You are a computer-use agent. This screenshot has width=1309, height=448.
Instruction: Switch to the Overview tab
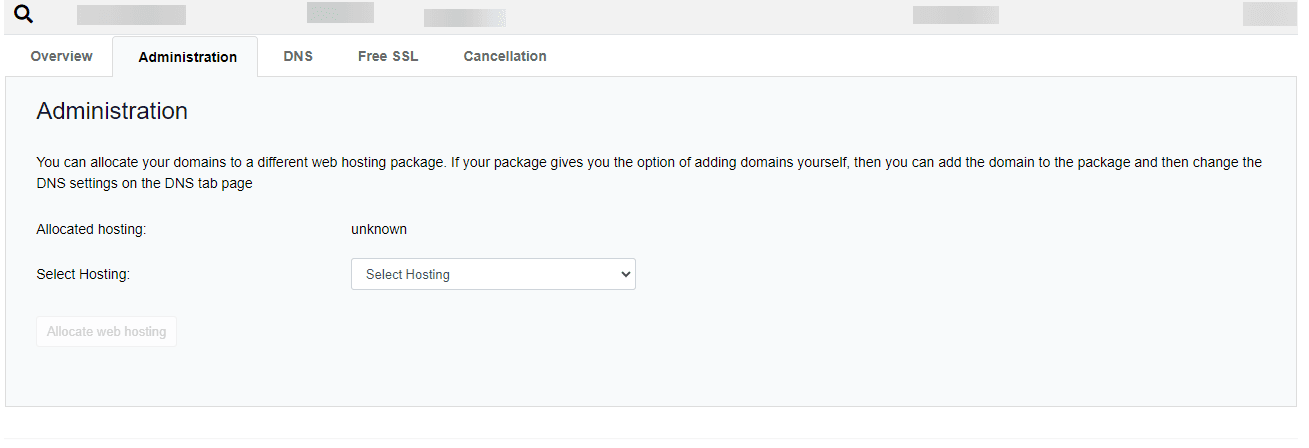pyautogui.click(x=61, y=56)
